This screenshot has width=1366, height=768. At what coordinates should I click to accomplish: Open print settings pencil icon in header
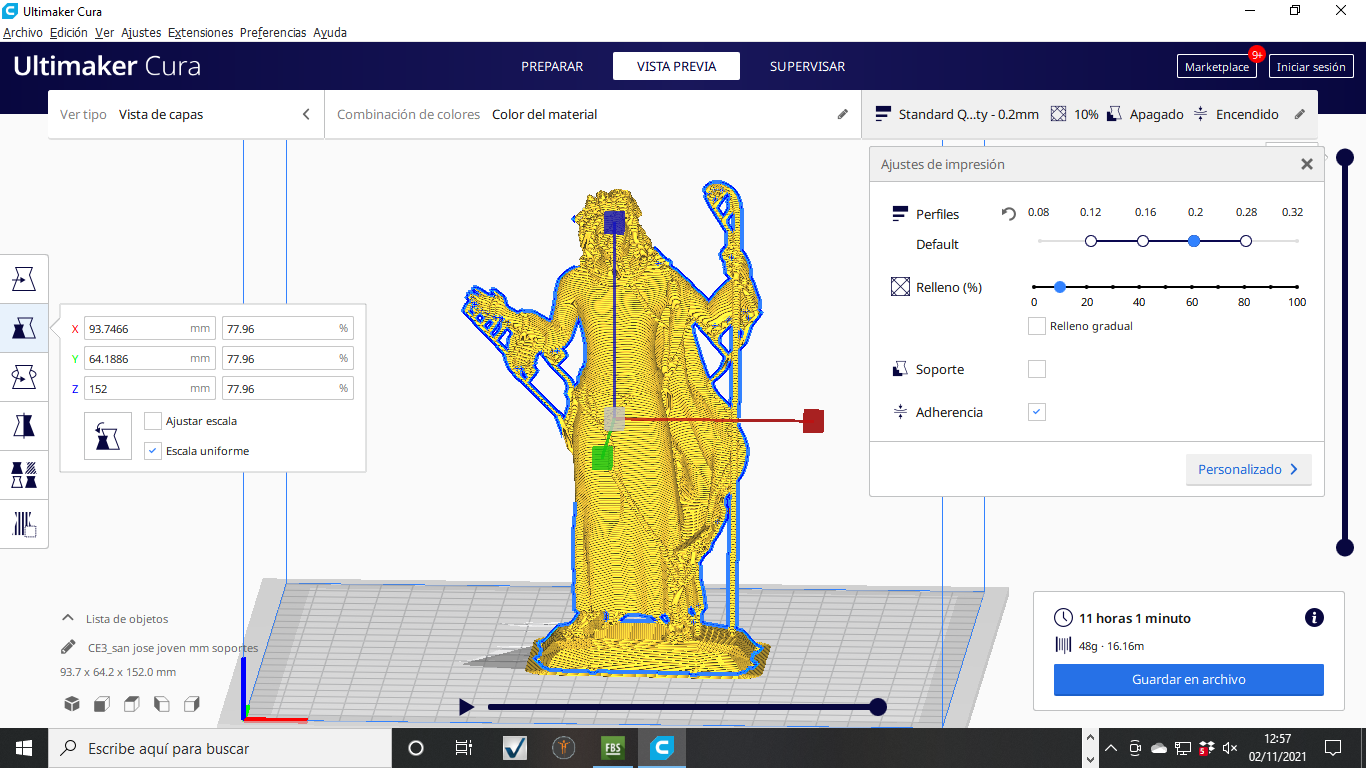click(x=1300, y=114)
